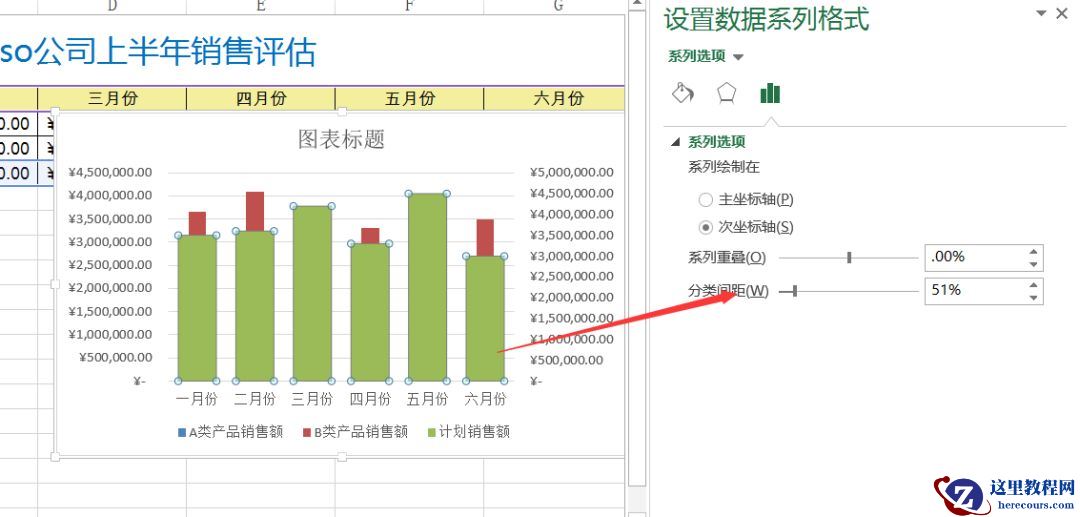This screenshot has height=517, width=1080.
Task: Increase 系列重叠 value with up spinner arrow
Action: 1033,251
